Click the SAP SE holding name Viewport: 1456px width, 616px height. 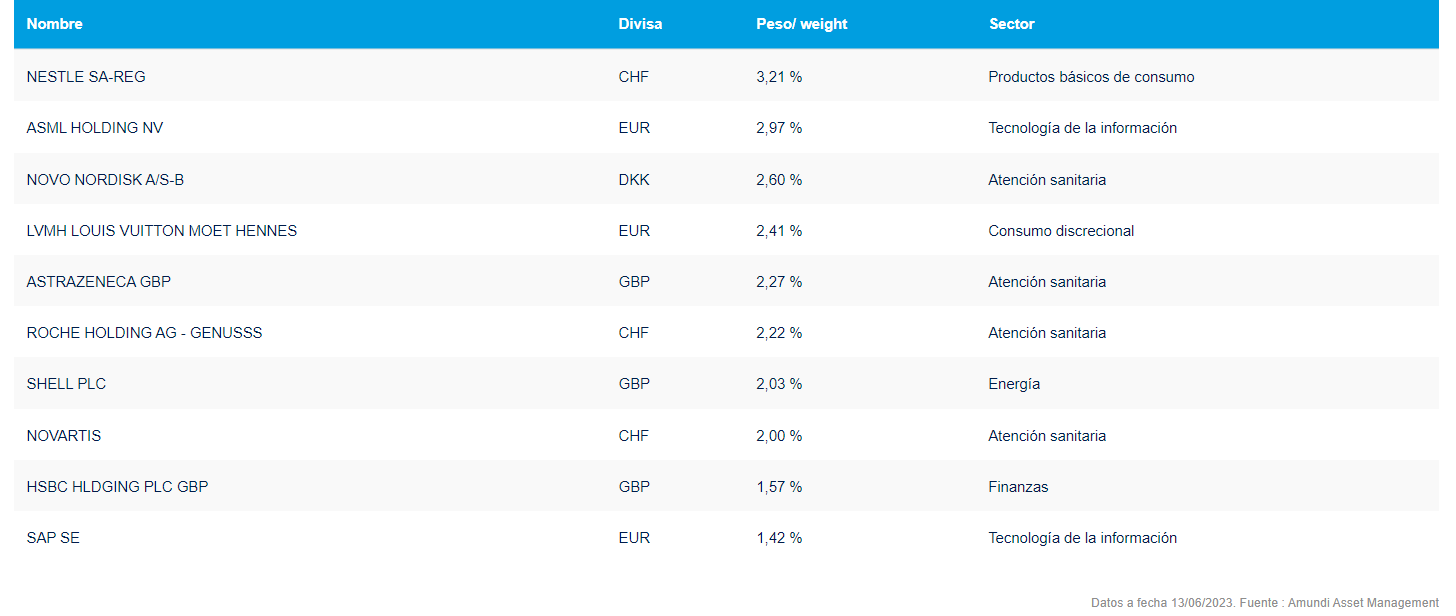tap(53, 538)
